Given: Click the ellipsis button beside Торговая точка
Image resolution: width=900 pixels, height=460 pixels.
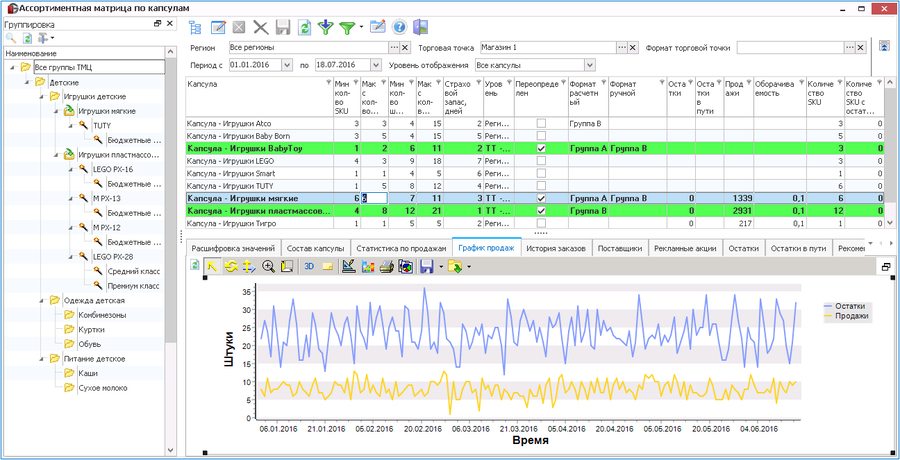Looking at the screenshot, I should pyautogui.click(x=622, y=48).
